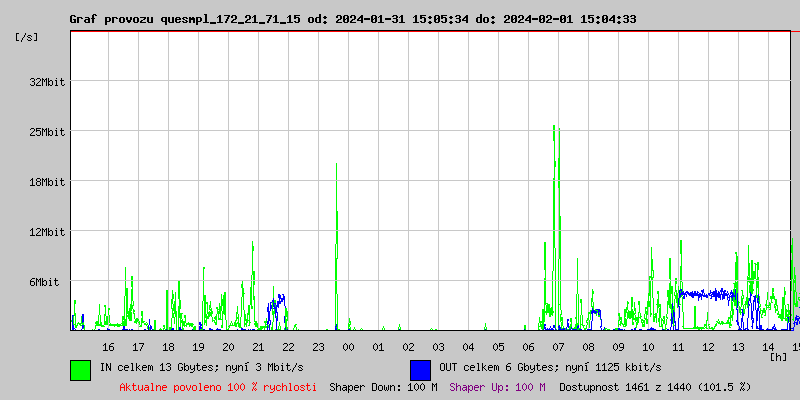Click 'IN celkem 13 Gbytes; nyní 3 Mbit/s' text
Viewport: 800px width, 400px height.
pyautogui.click(x=202, y=367)
